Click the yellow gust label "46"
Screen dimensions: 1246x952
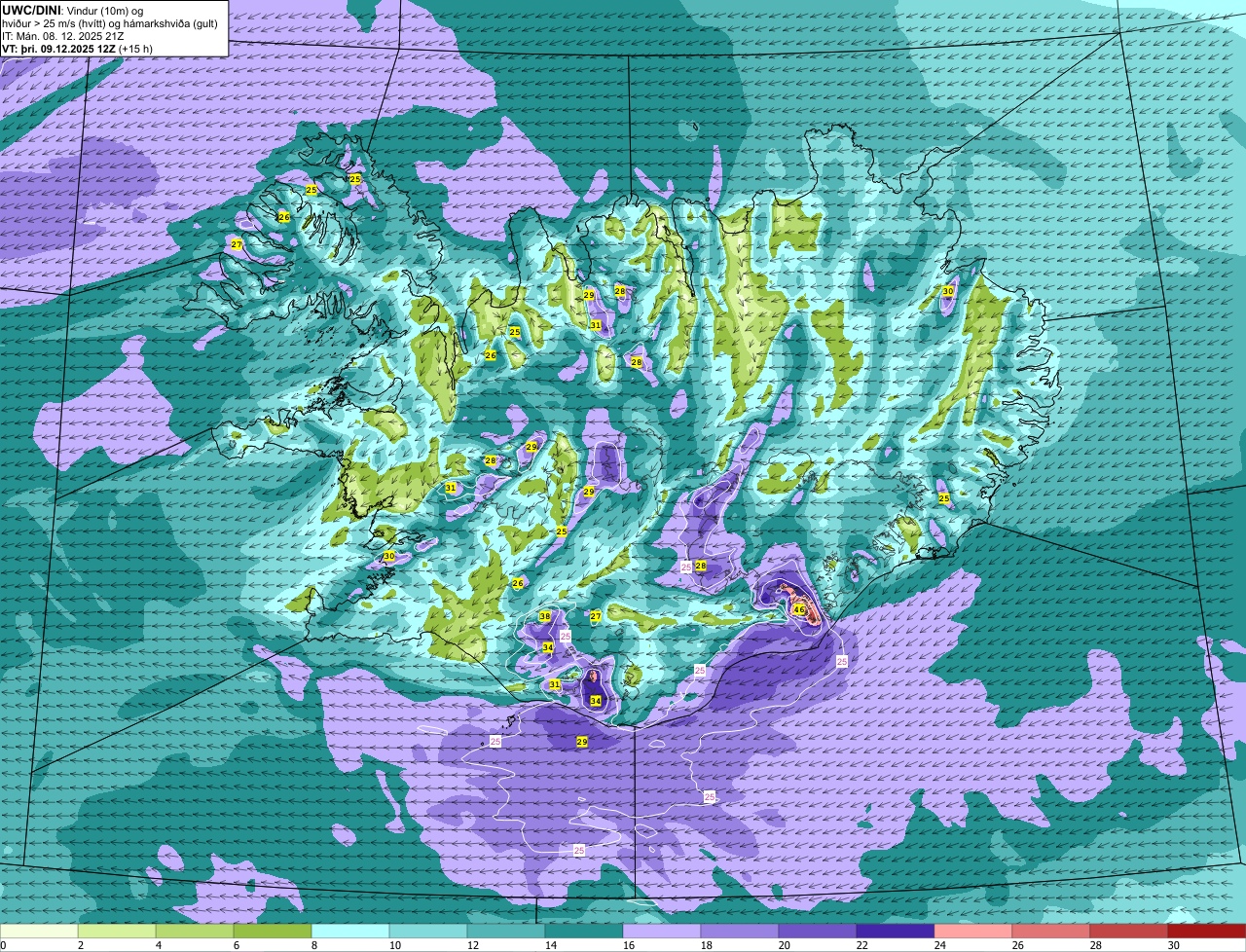[799, 610]
